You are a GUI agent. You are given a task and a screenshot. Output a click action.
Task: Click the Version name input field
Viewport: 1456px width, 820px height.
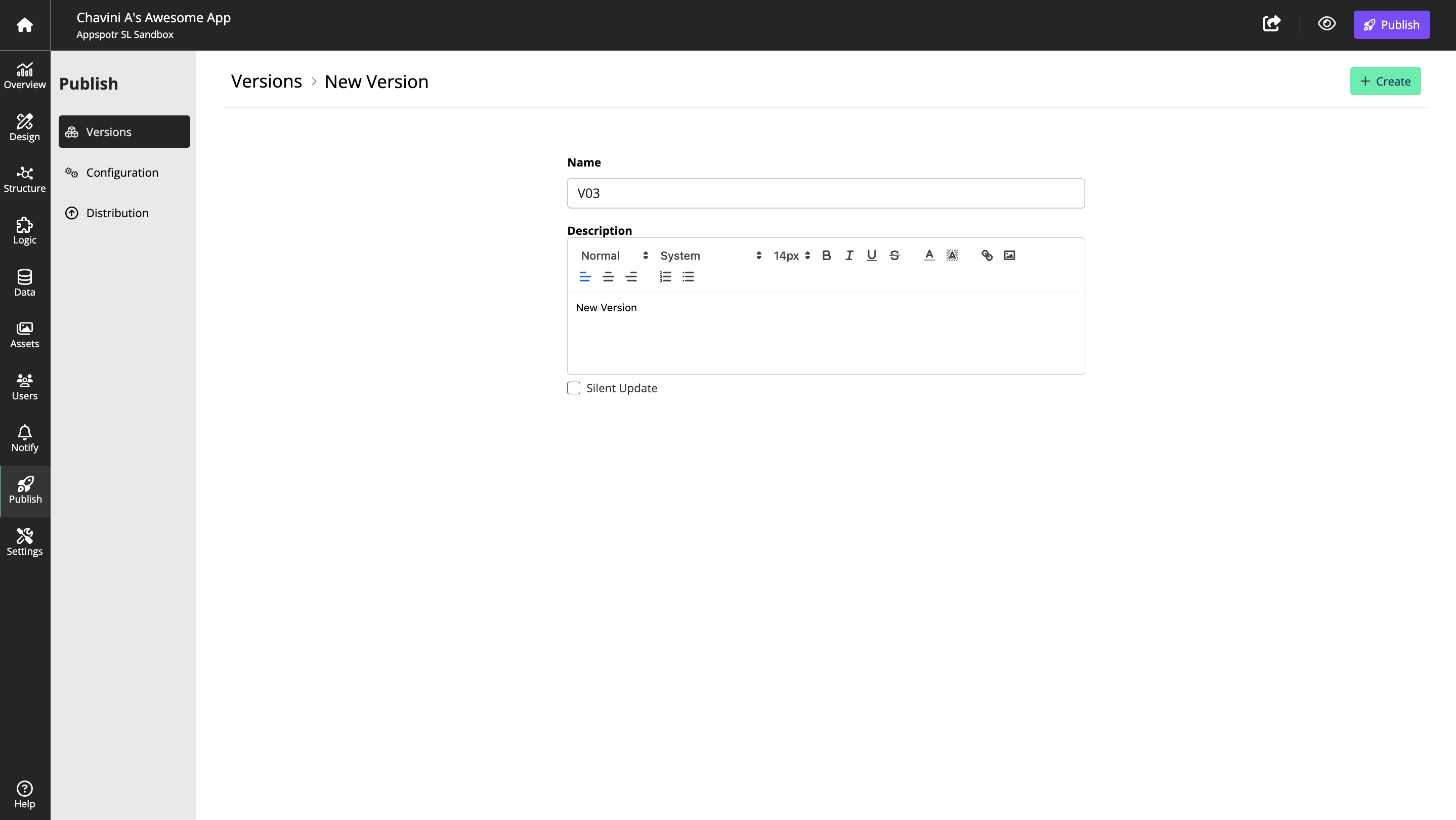coord(826,193)
